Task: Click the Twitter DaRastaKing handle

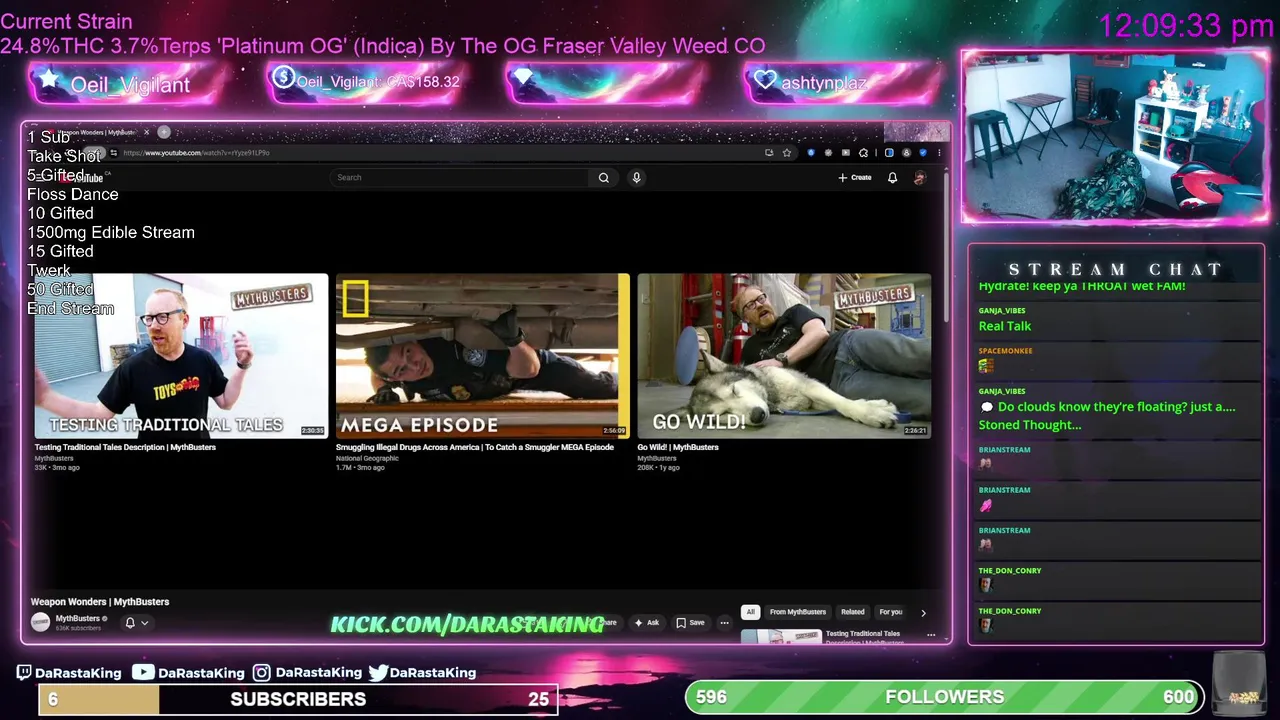Action: point(422,673)
